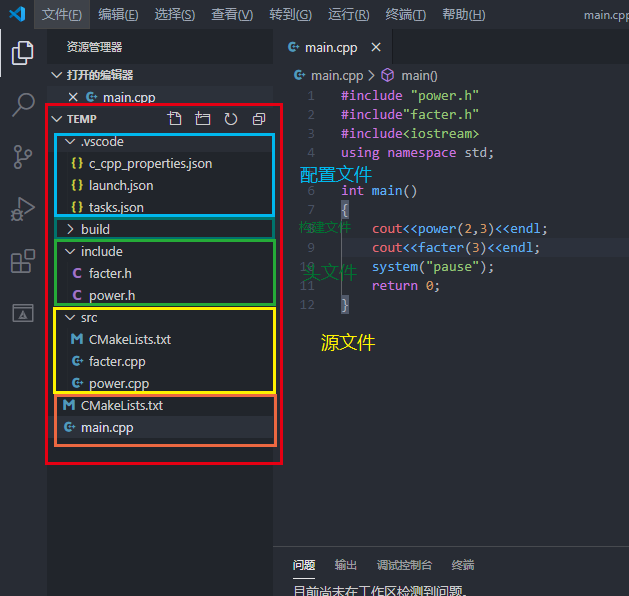Open the CMake sidebar view icon

coord(22,313)
